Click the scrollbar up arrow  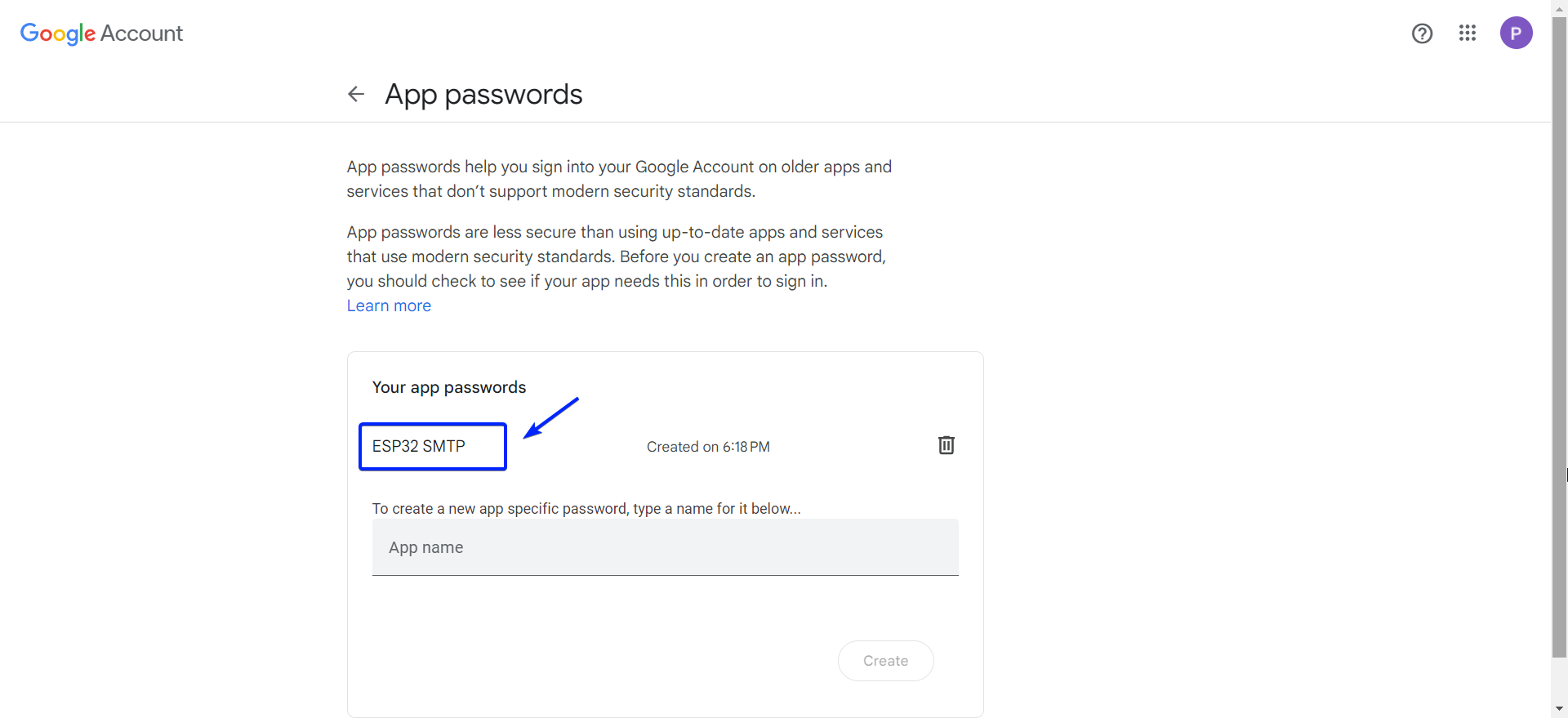pos(1560,7)
